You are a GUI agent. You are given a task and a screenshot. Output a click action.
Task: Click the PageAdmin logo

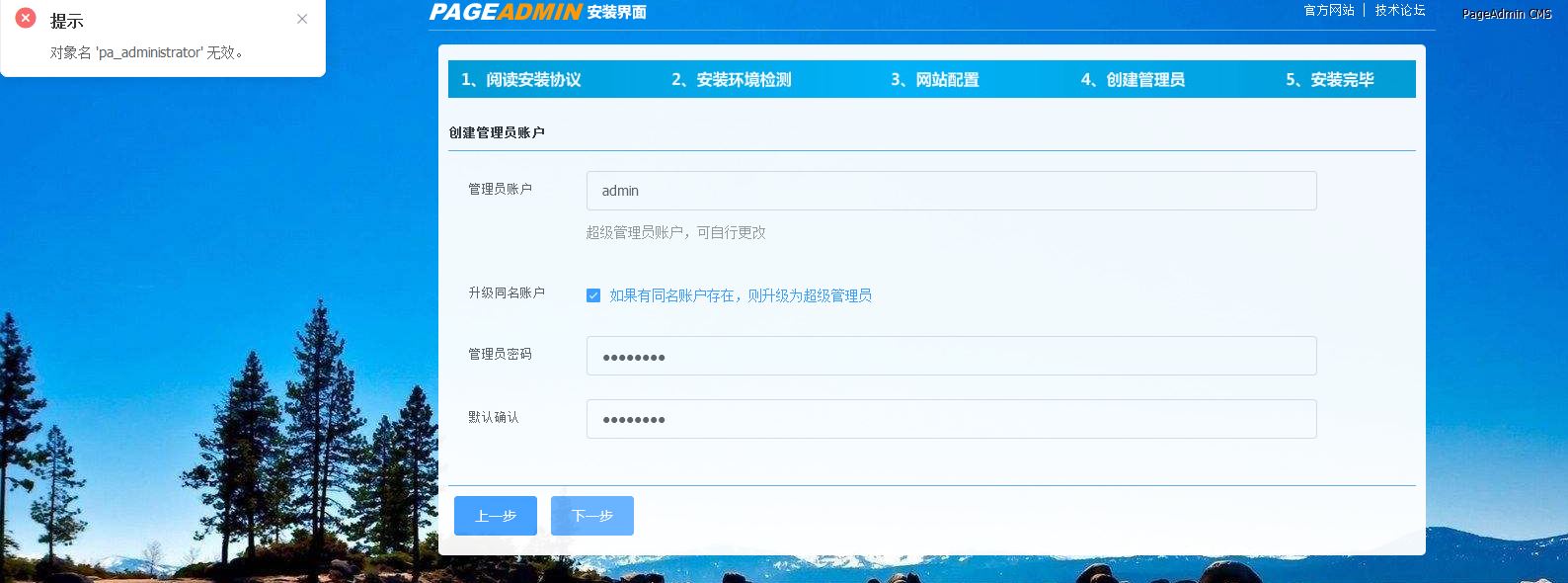point(506,12)
